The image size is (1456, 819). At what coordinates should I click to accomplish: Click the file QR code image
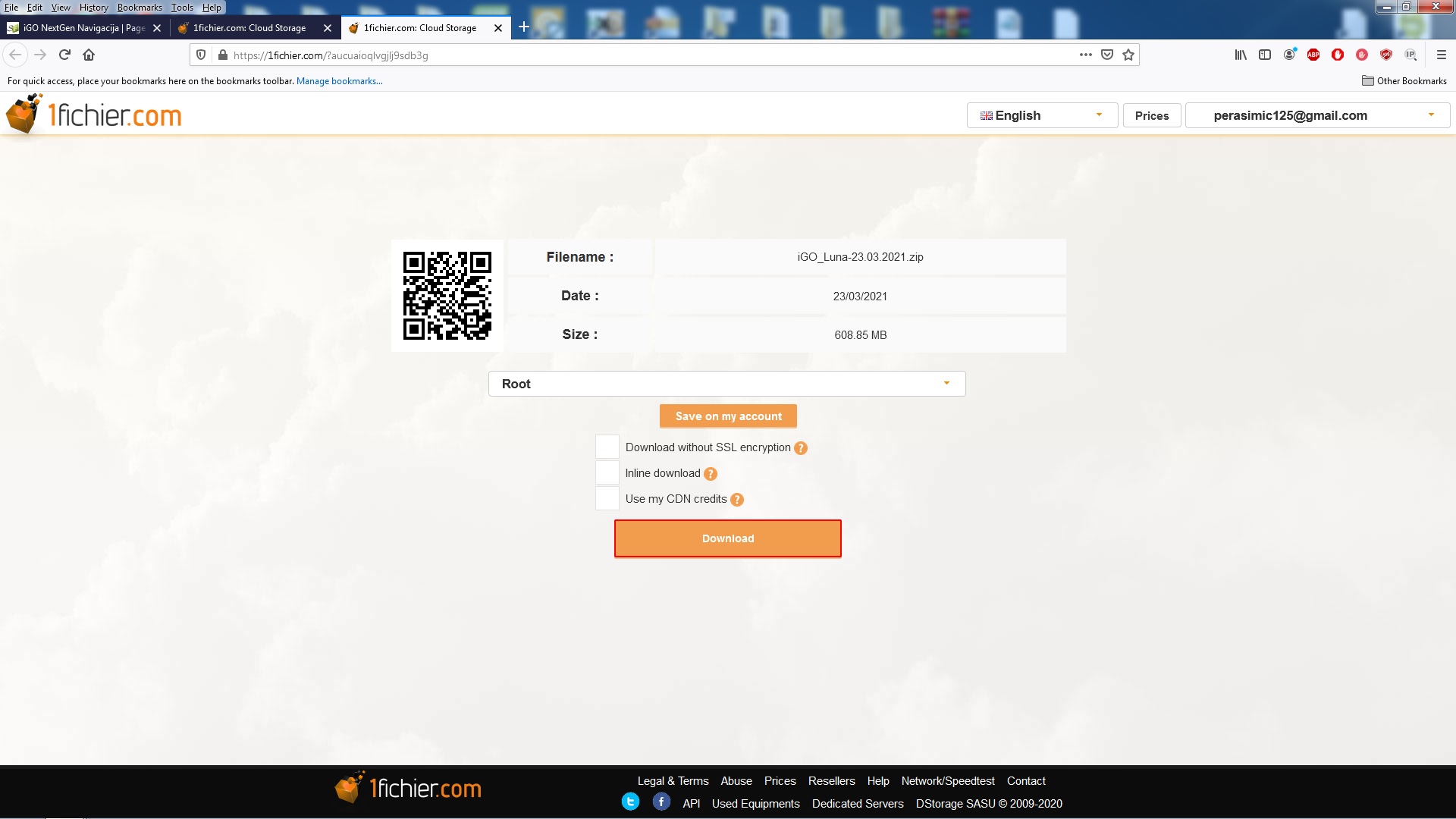click(447, 296)
